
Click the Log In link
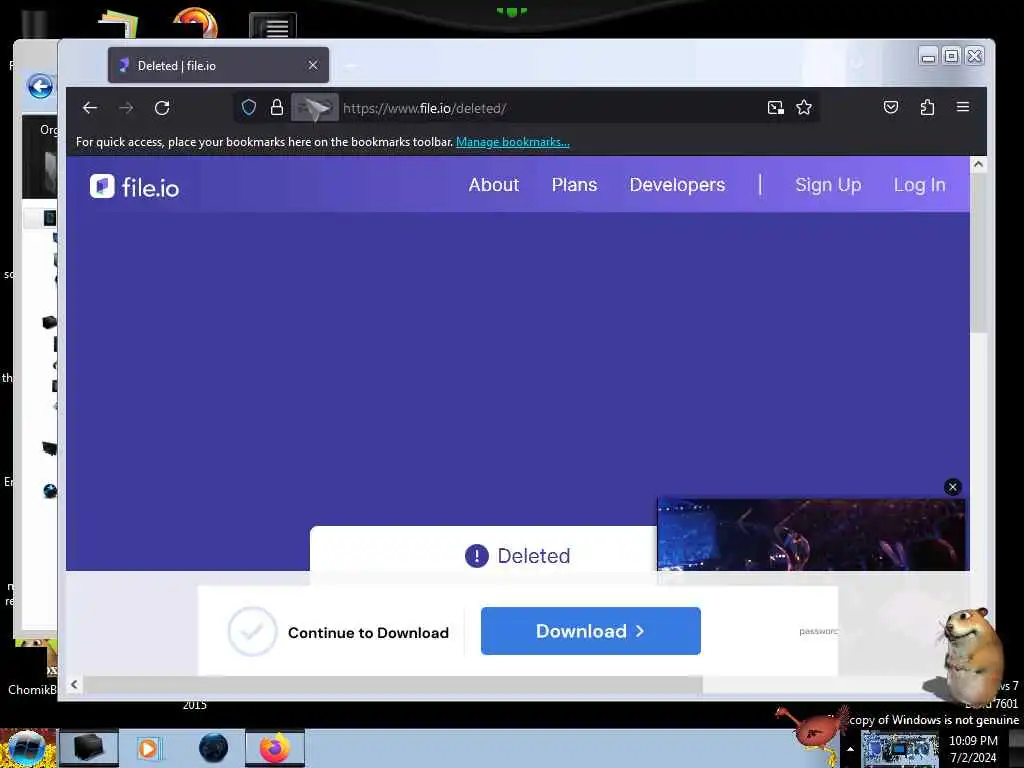tap(920, 185)
